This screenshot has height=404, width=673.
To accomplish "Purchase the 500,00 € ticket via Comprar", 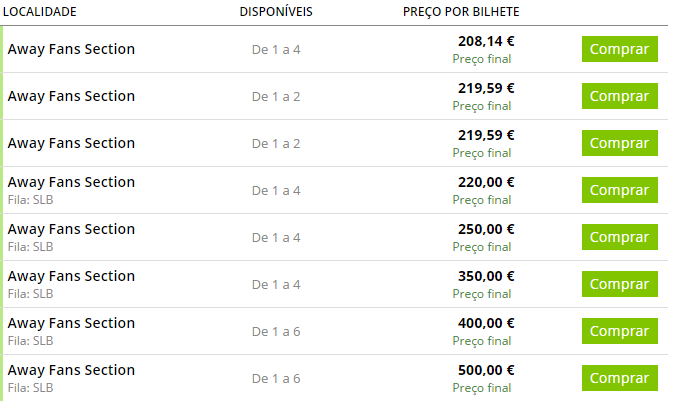I will 619,378.
